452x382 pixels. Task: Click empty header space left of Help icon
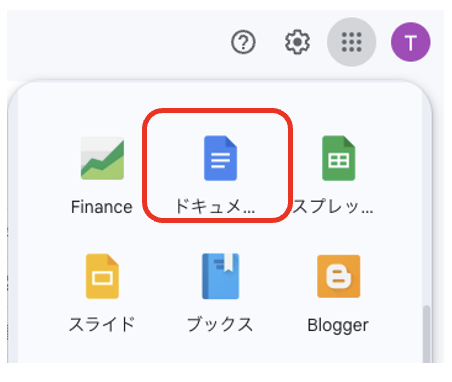(x=117, y=42)
